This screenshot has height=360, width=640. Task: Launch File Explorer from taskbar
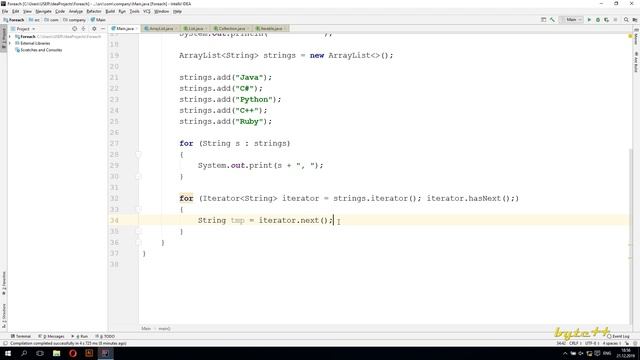pos(56,353)
